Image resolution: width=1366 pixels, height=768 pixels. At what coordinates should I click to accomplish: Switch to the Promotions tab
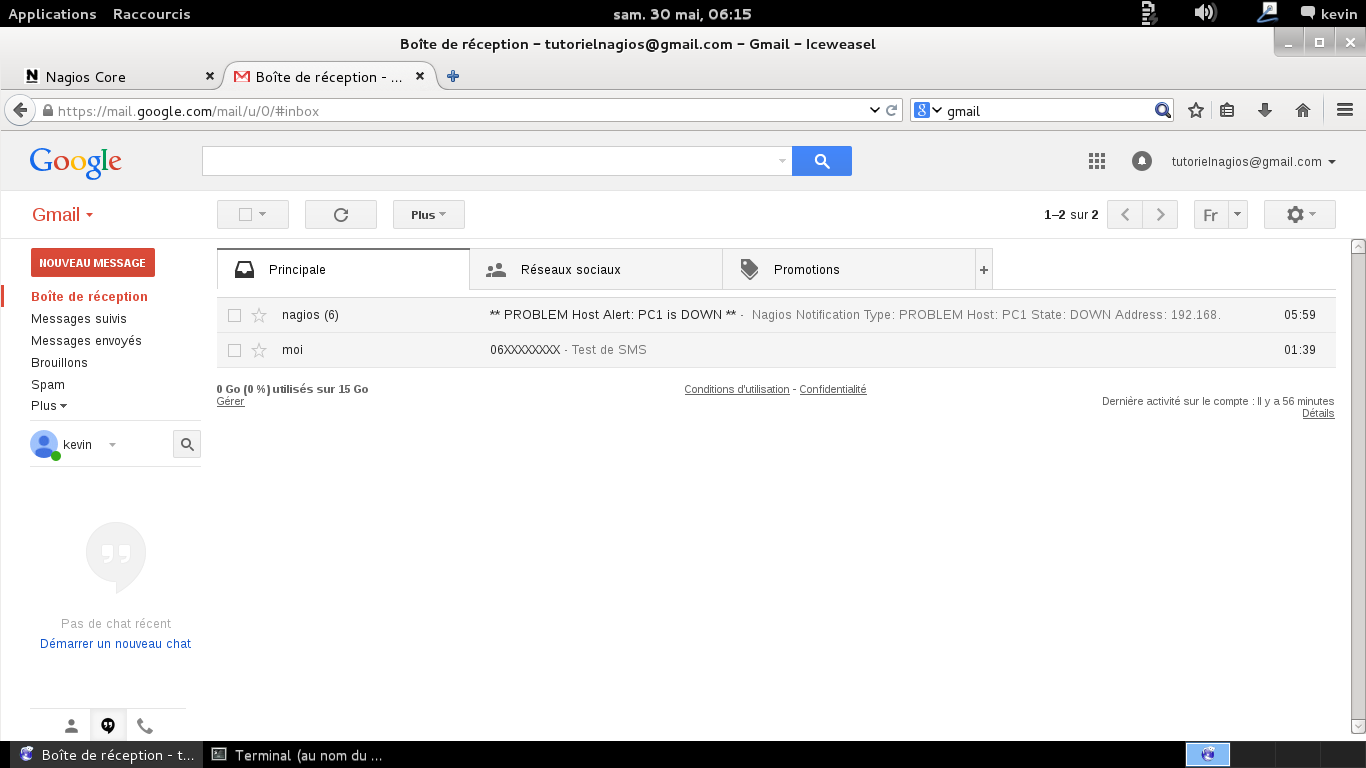849,270
